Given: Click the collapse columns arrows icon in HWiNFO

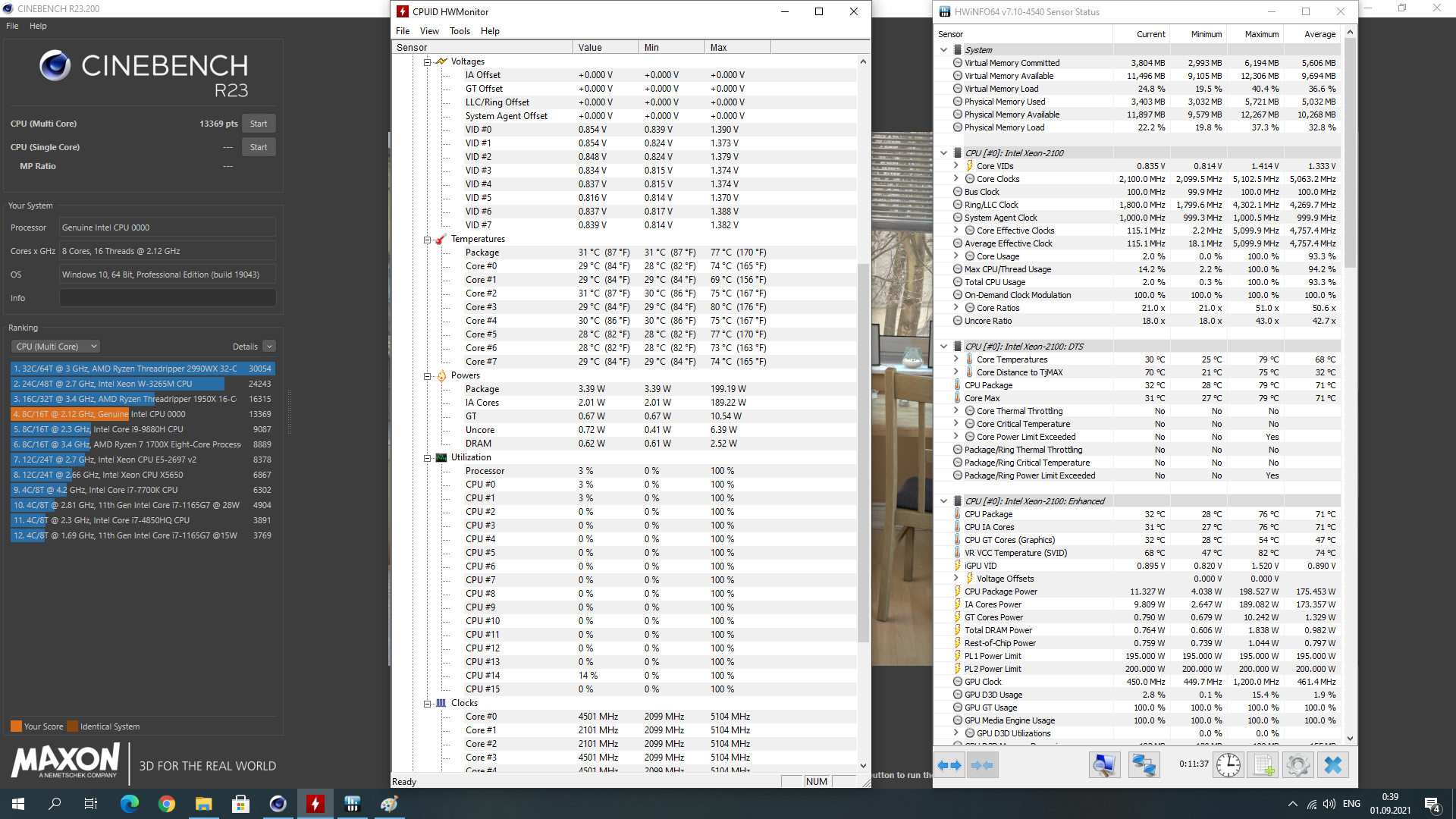Looking at the screenshot, I should point(982,765).
